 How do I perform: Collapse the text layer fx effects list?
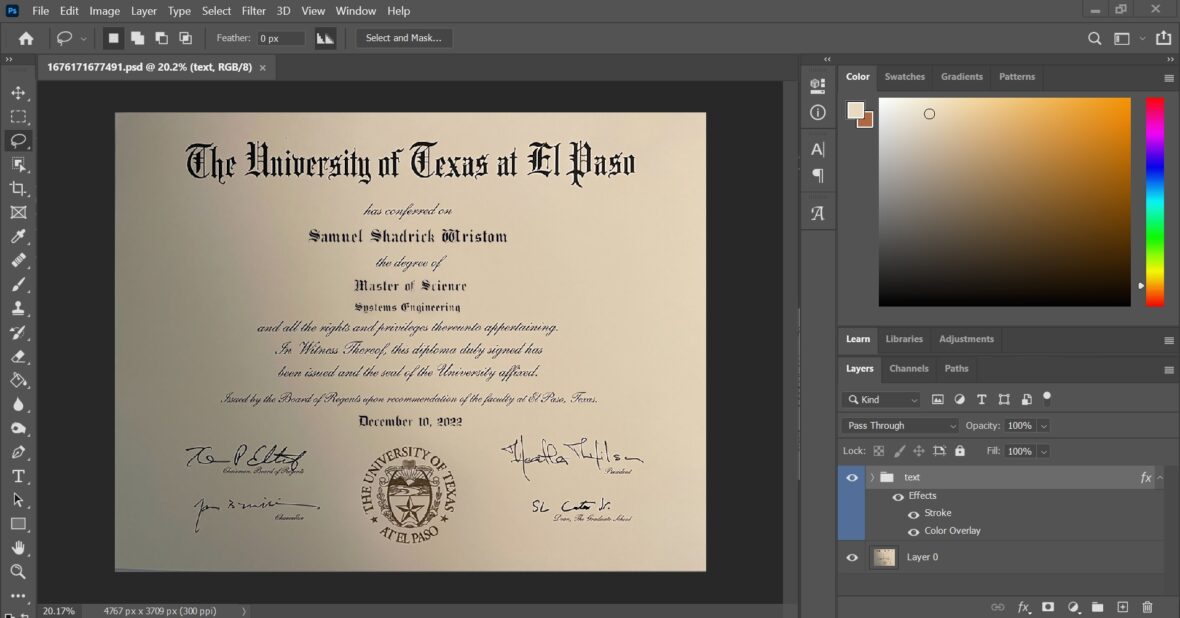pos(1160,477)
